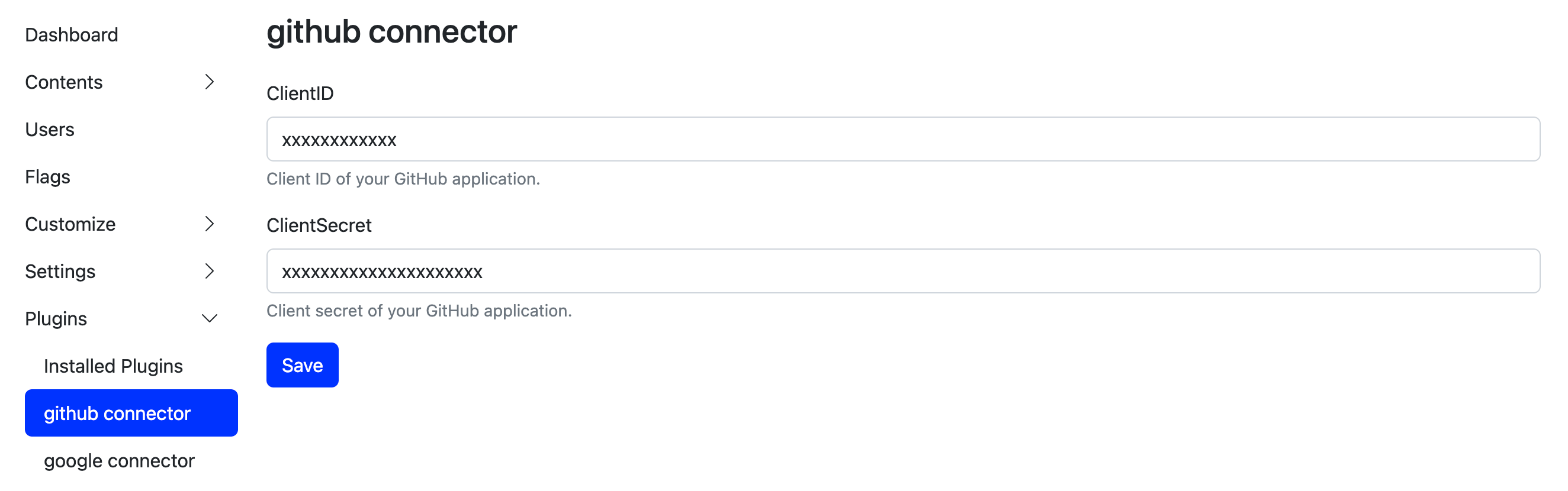Click the Settings navigation link

coord(60,272)
